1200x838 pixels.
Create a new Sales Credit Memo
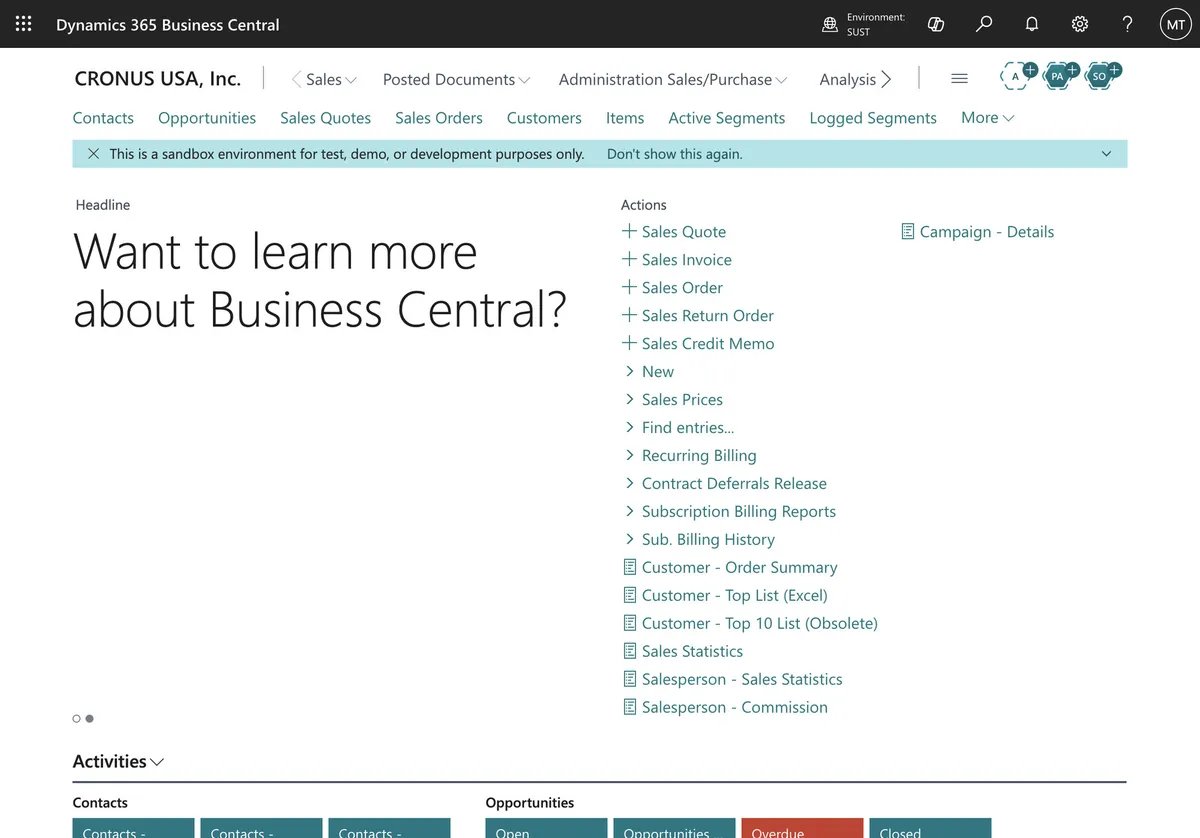point(698,343)
